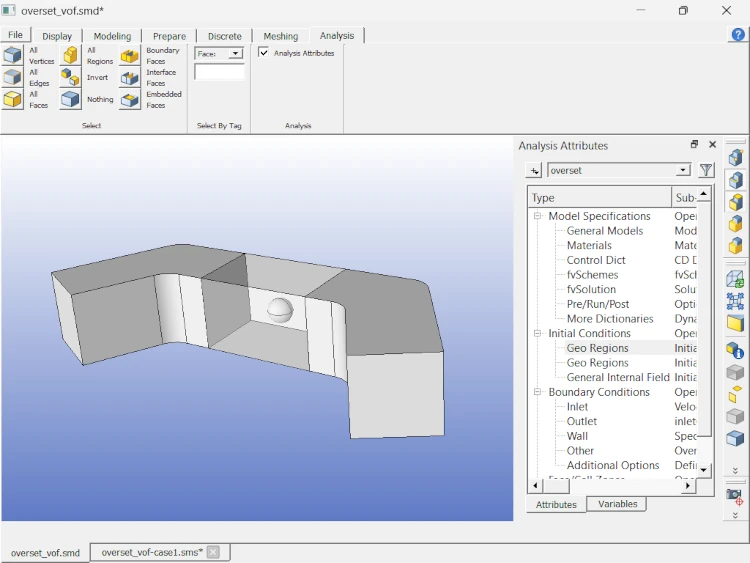This screenshot has height=563, width=750.
Task: Collapse the Boundary Conditions tree node
Action: point(537,392)
